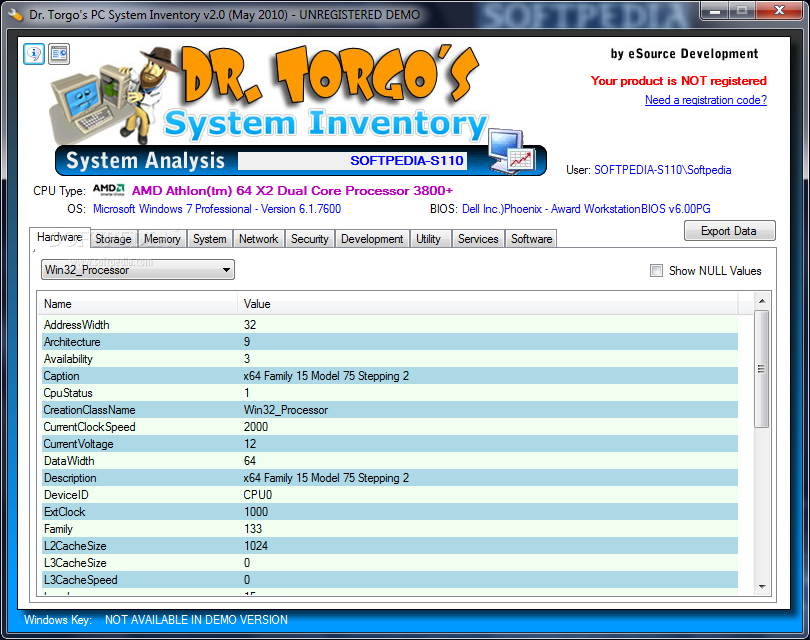
Task: Open the Win32_Processor class dropdown
Action: coord(137,270)
